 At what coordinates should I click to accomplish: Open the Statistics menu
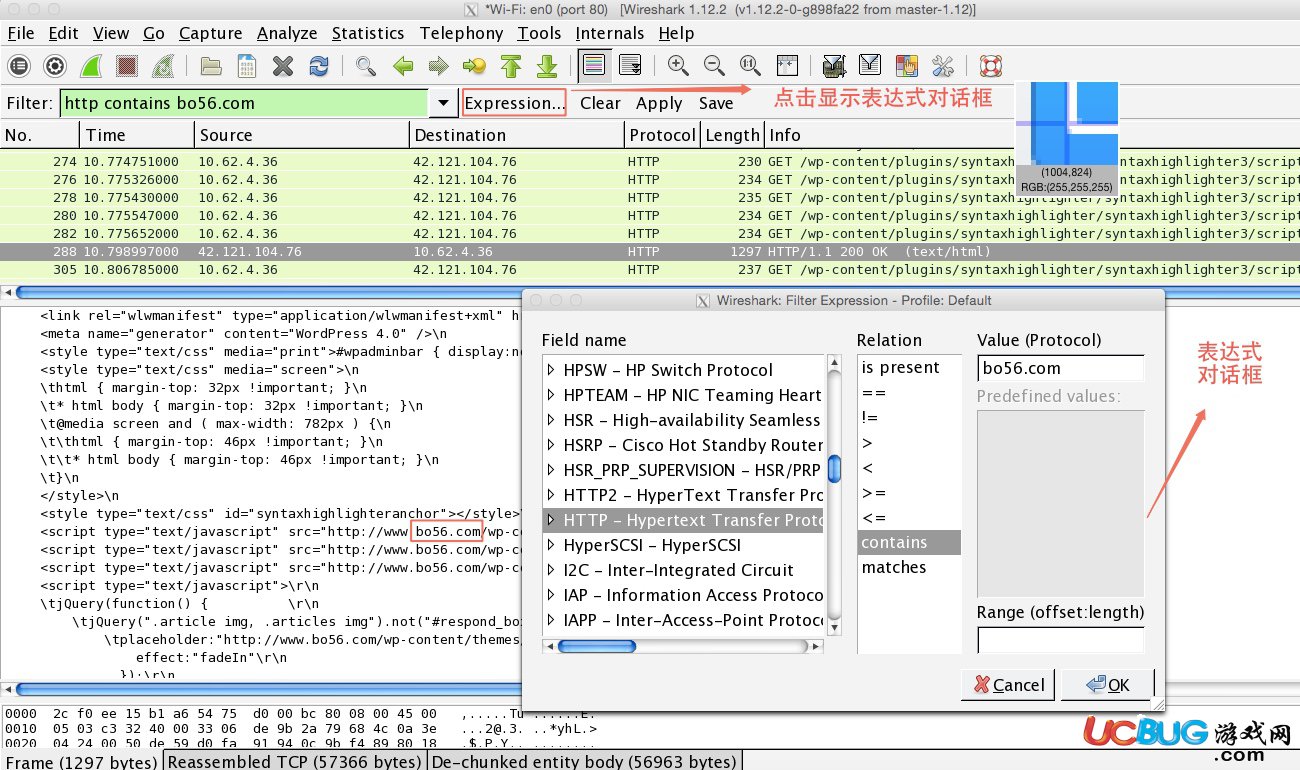pyautogui.click(x=368, y=33)
